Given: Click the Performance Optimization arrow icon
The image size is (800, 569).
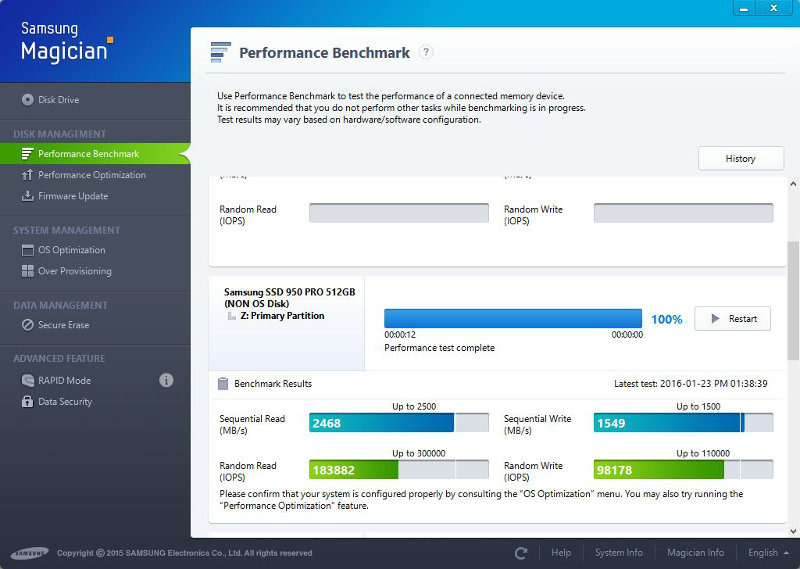Looking at the screenshot, I should point(28,175).
